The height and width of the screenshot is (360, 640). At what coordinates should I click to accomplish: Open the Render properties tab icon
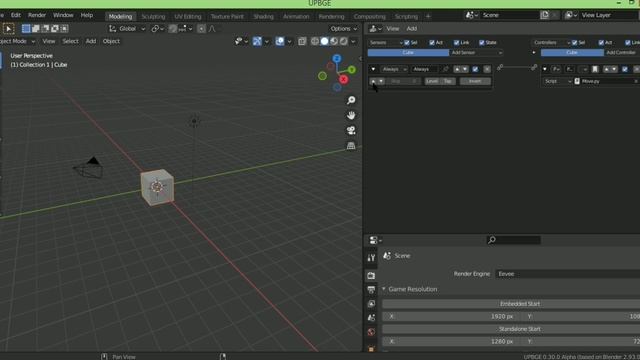(x=371, y=276)
